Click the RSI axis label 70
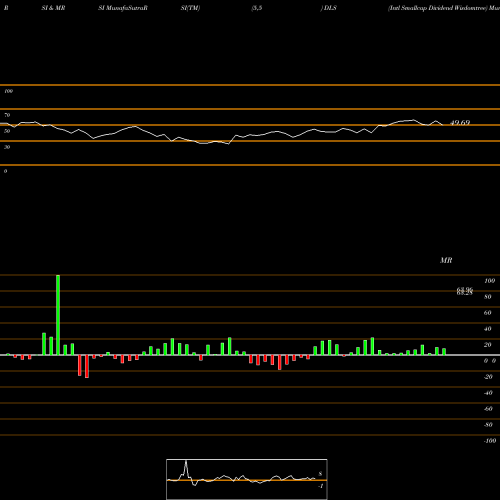500x500 pixels. tap(7, 115)
